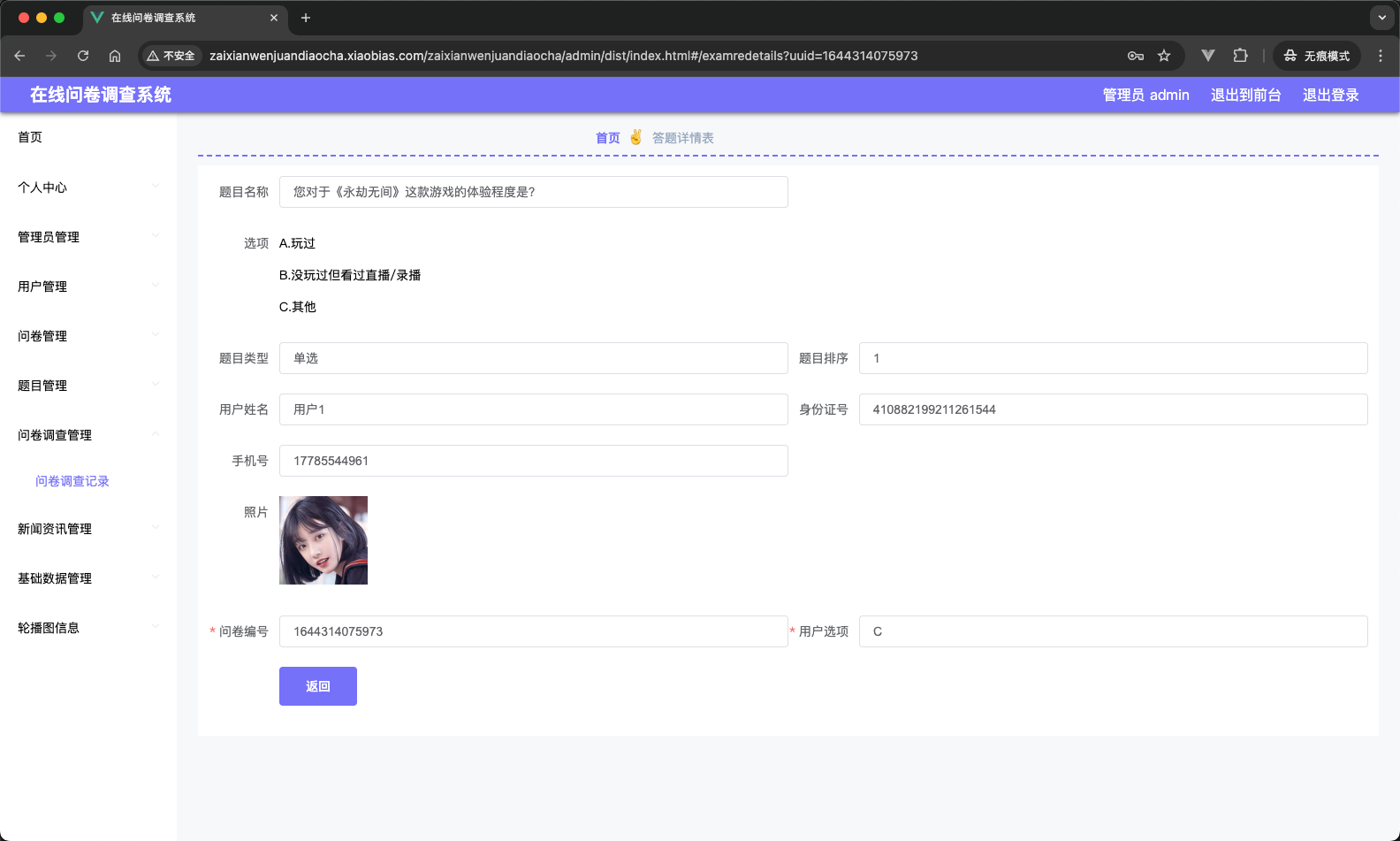Screen dimensions: 1400x841
Task: Expand 个人中心 sidebar menu
Action: pos(88,187)
